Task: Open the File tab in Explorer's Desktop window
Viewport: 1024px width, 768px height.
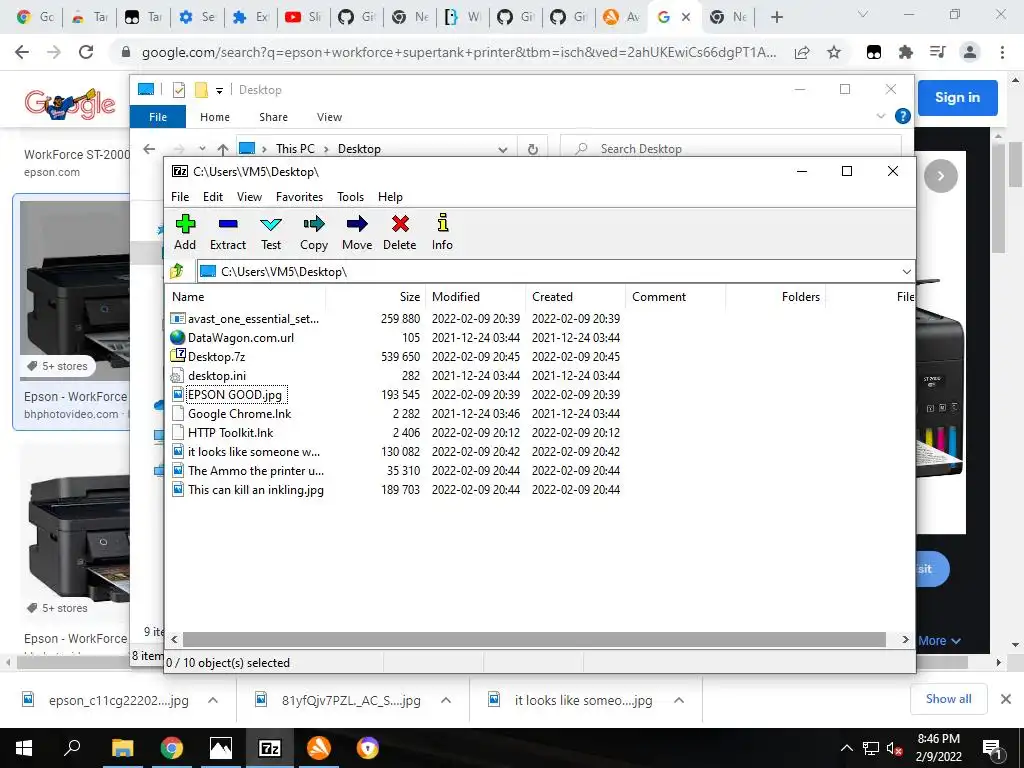Action: (x=158, y=117)
